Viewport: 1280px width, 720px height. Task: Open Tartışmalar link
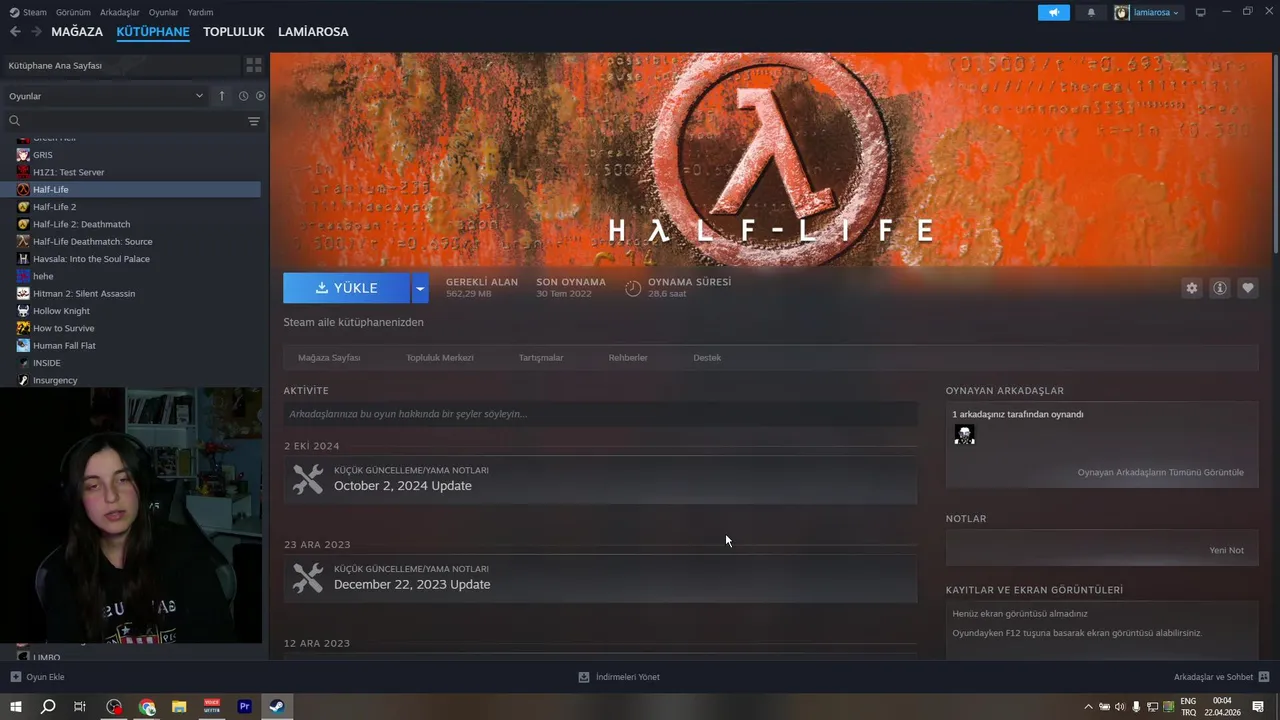point(541,358)
